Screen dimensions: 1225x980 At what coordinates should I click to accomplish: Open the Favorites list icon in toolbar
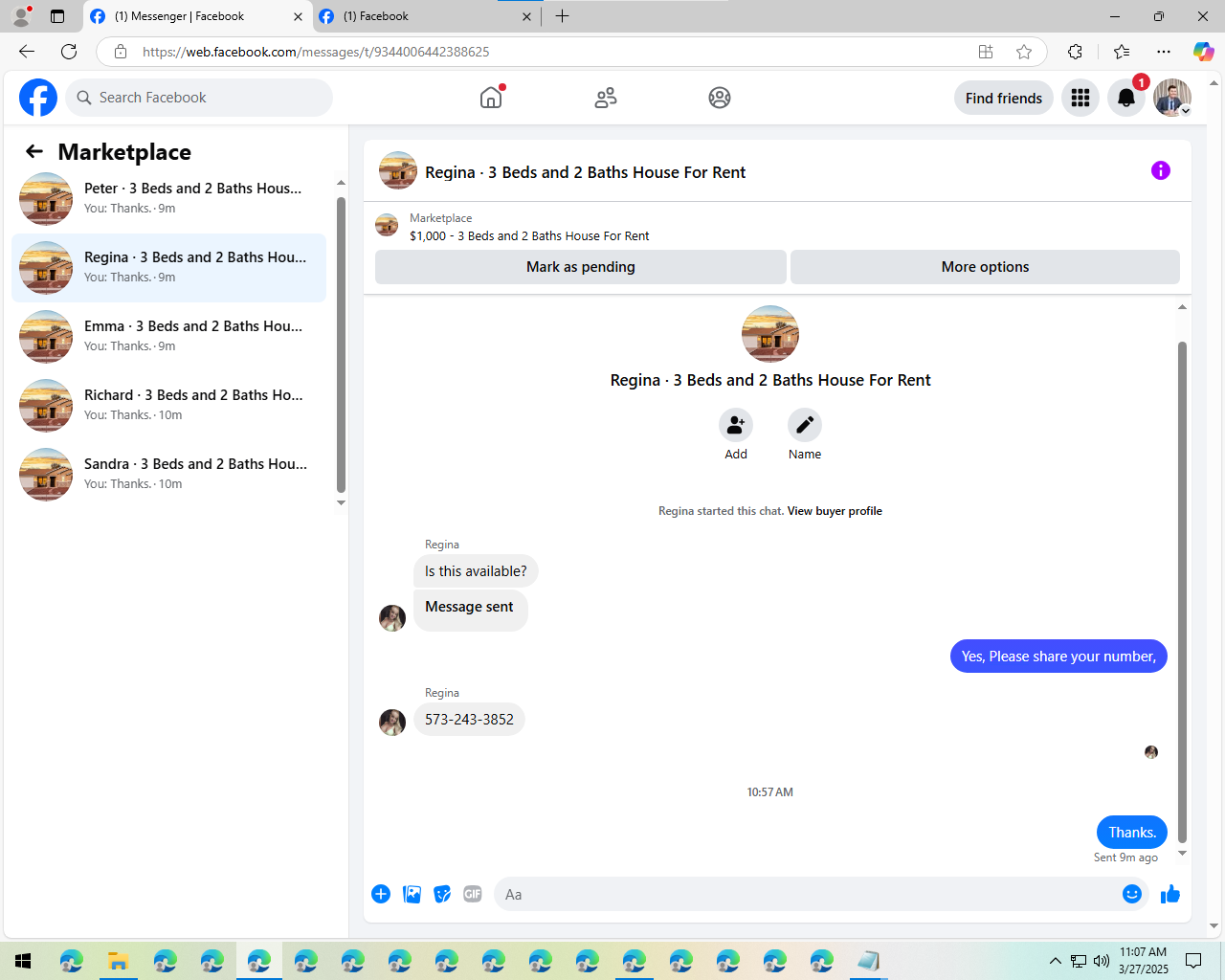1122,52
